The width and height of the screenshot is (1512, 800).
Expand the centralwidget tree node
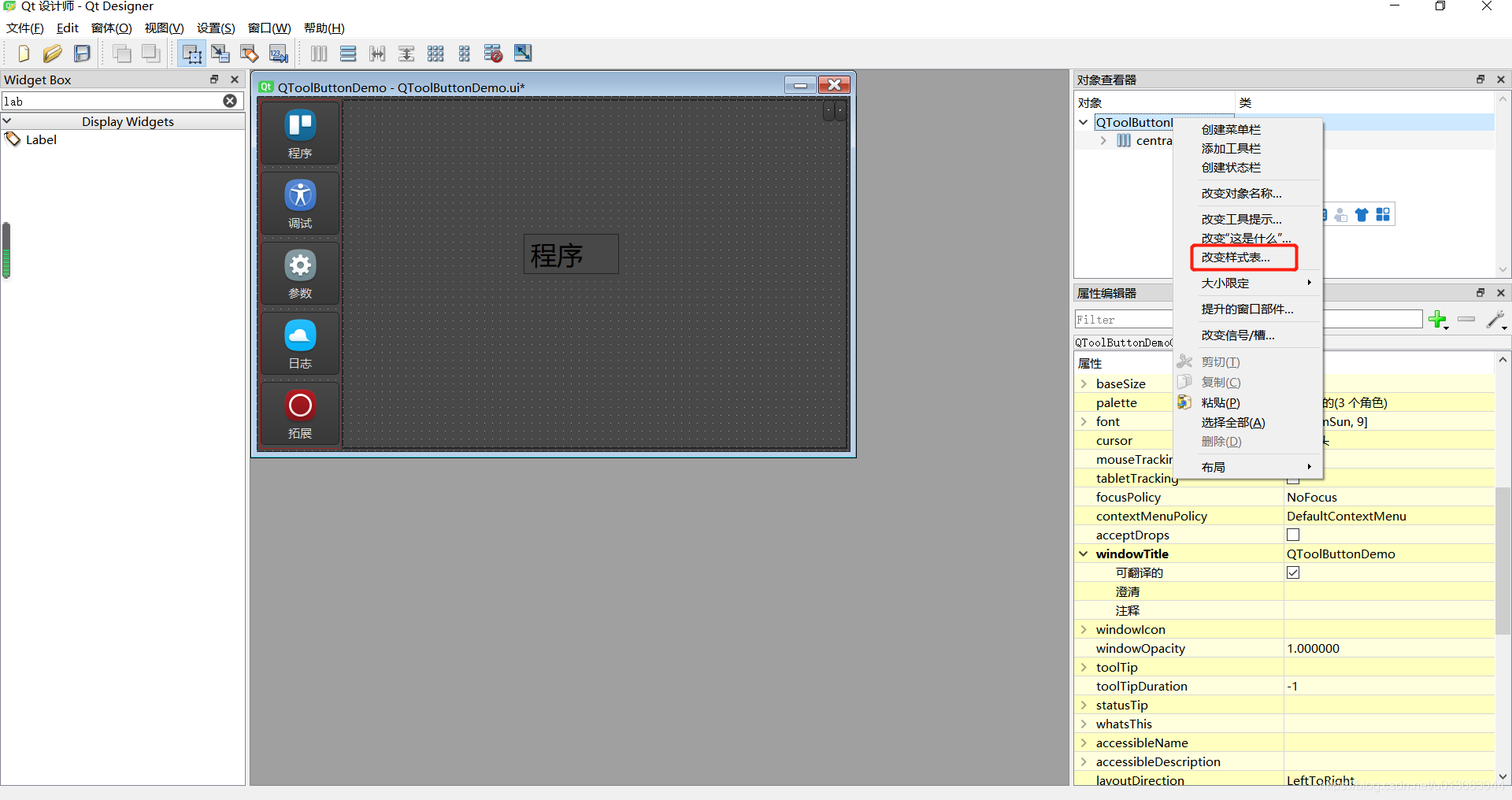click(1103, 141)
